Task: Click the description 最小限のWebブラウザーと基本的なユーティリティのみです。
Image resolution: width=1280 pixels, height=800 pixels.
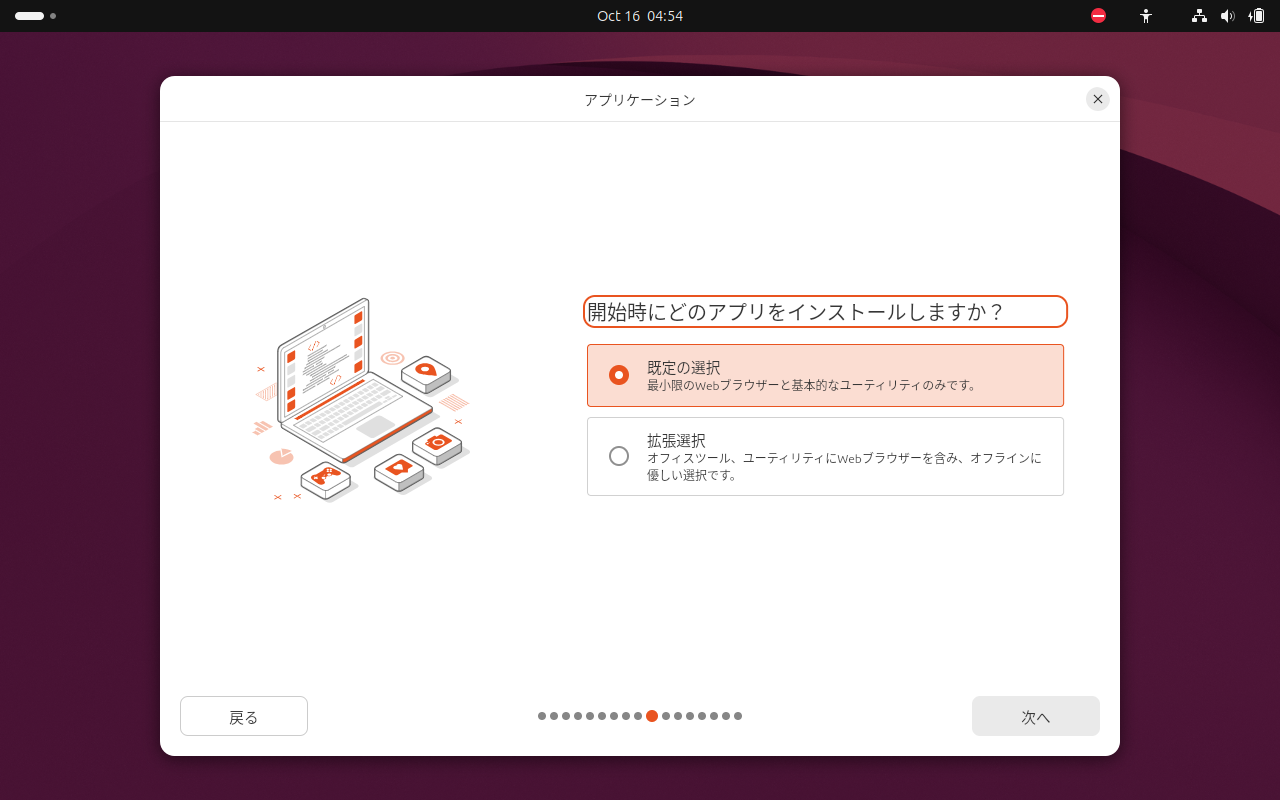Action: click(x=812, y=385)
